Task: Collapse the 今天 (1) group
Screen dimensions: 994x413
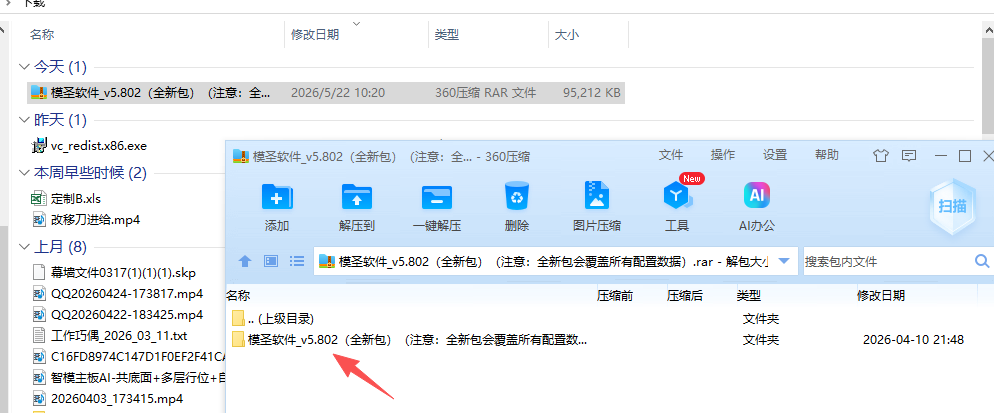Action: pyautogui.click(x=24, y=67)
